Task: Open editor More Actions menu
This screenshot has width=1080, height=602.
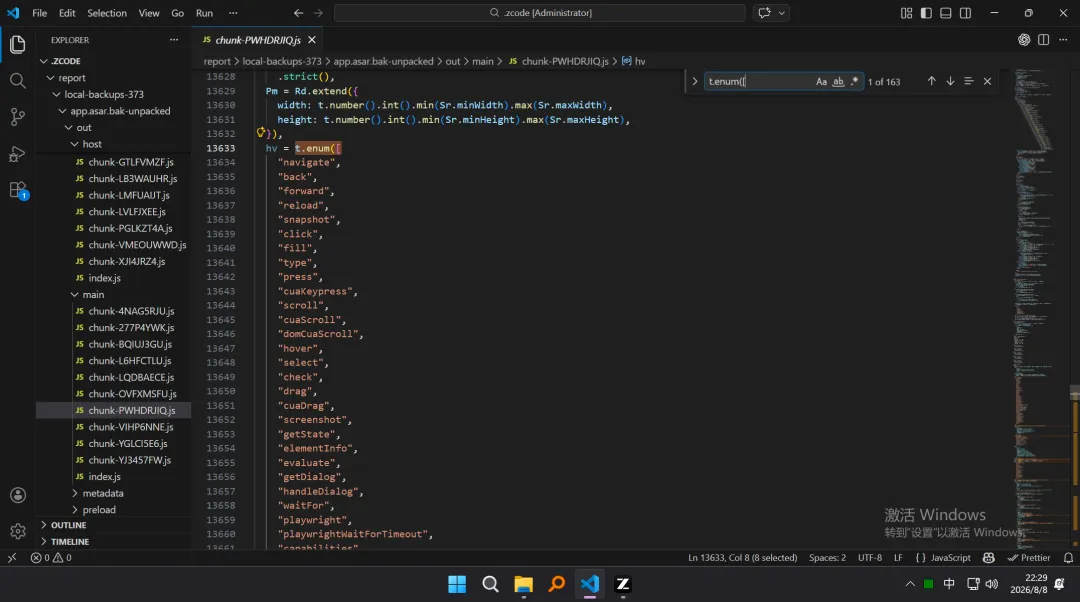Action: coord(1063,40)
